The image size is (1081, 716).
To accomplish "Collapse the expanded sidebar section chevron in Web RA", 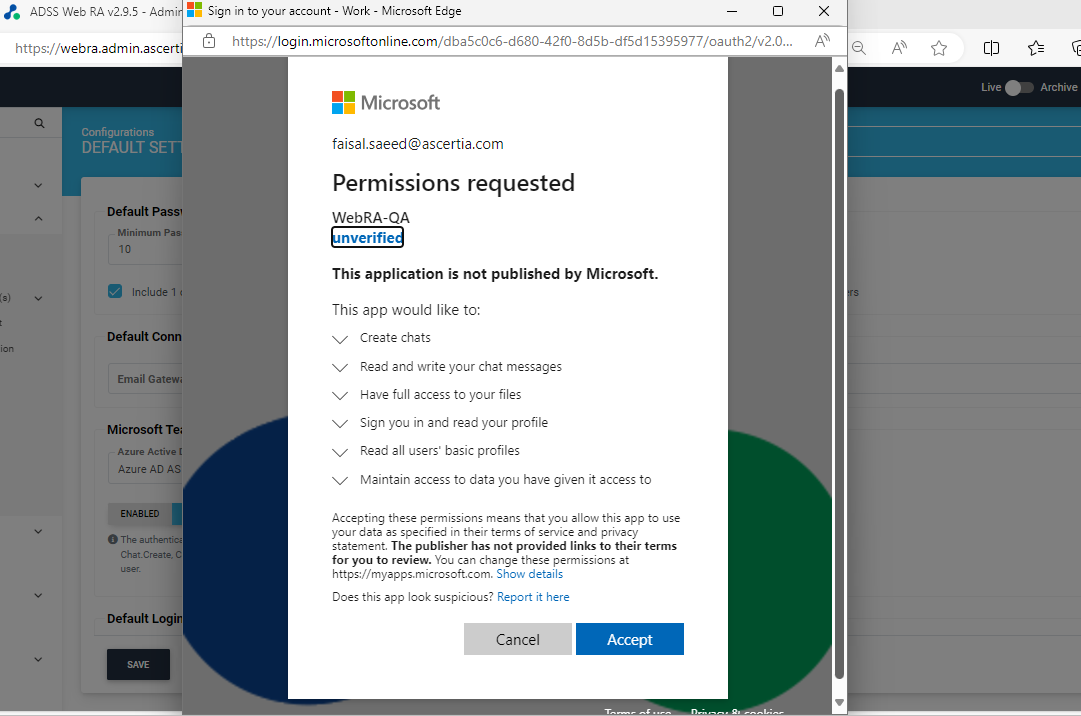I will [39, 218].
